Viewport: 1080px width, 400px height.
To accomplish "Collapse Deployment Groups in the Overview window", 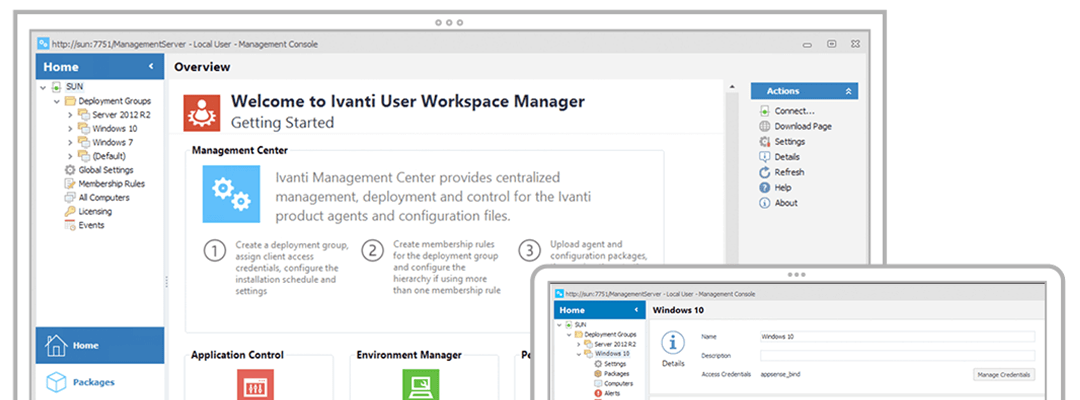I will [56, 101].
